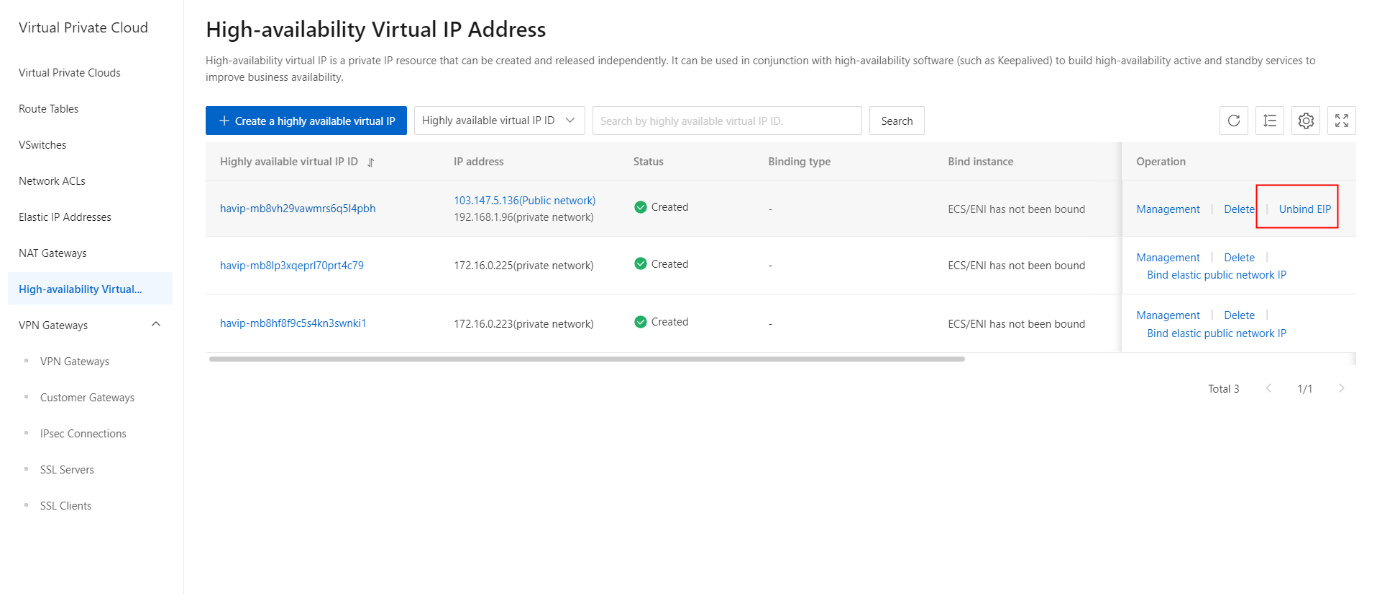Click Management for havip-mb8vh29vawmrs6q5l4pbh
Image resolution: width=1377 pixels, height=594 pixels.
pyautogui.click(x=1168, y=209)
